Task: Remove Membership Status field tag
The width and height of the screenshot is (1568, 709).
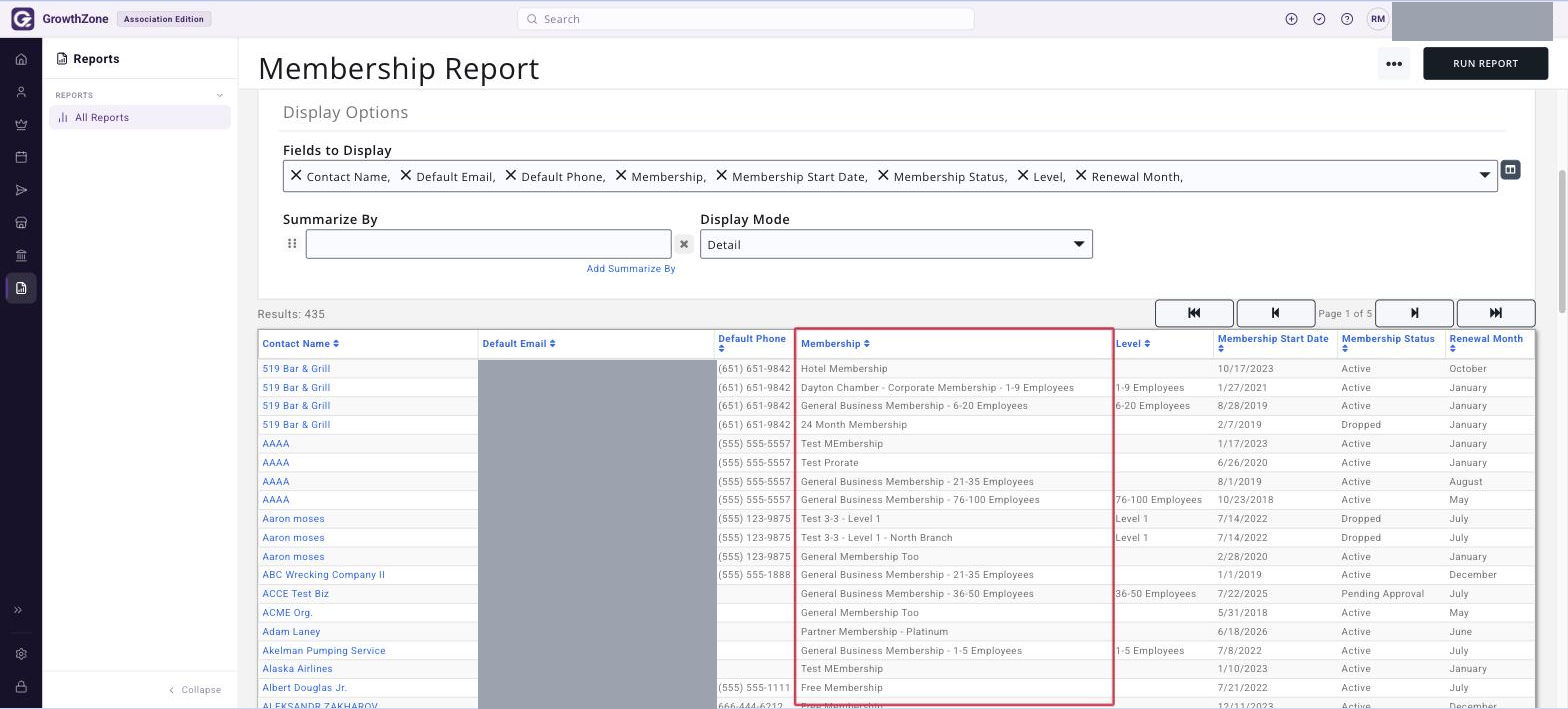Action: click(x=883, y=175)
